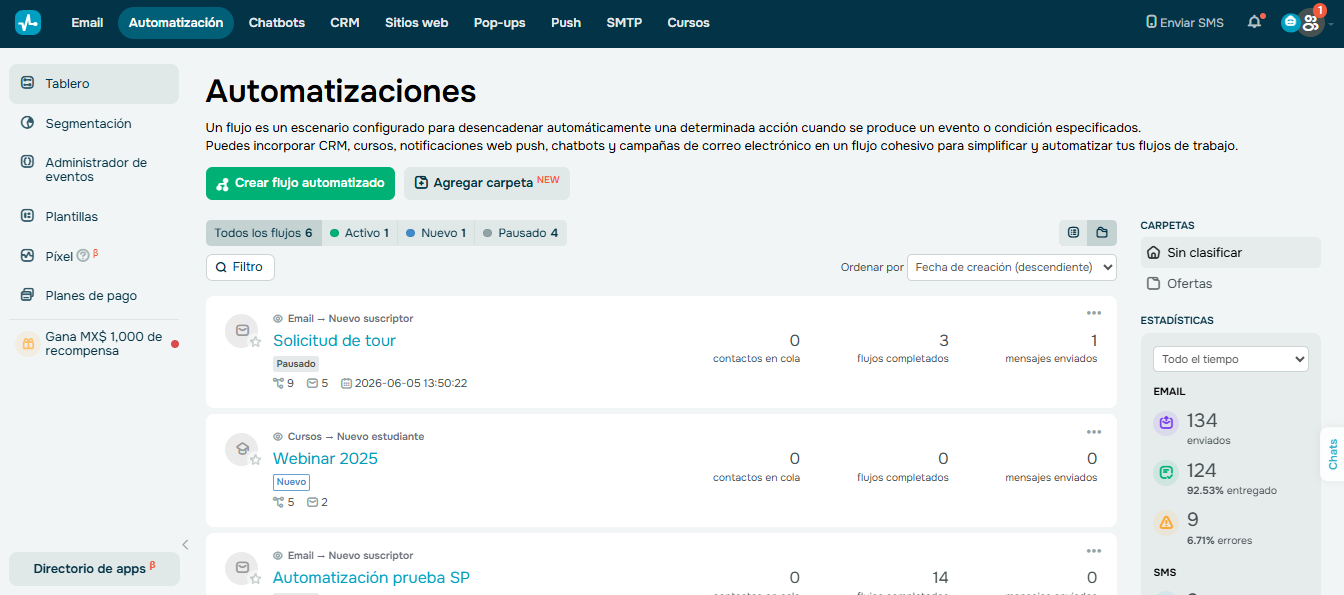Select the Ofertas folder label
The width and height of the screenshot is (1344, 595).
(1189, 284)
